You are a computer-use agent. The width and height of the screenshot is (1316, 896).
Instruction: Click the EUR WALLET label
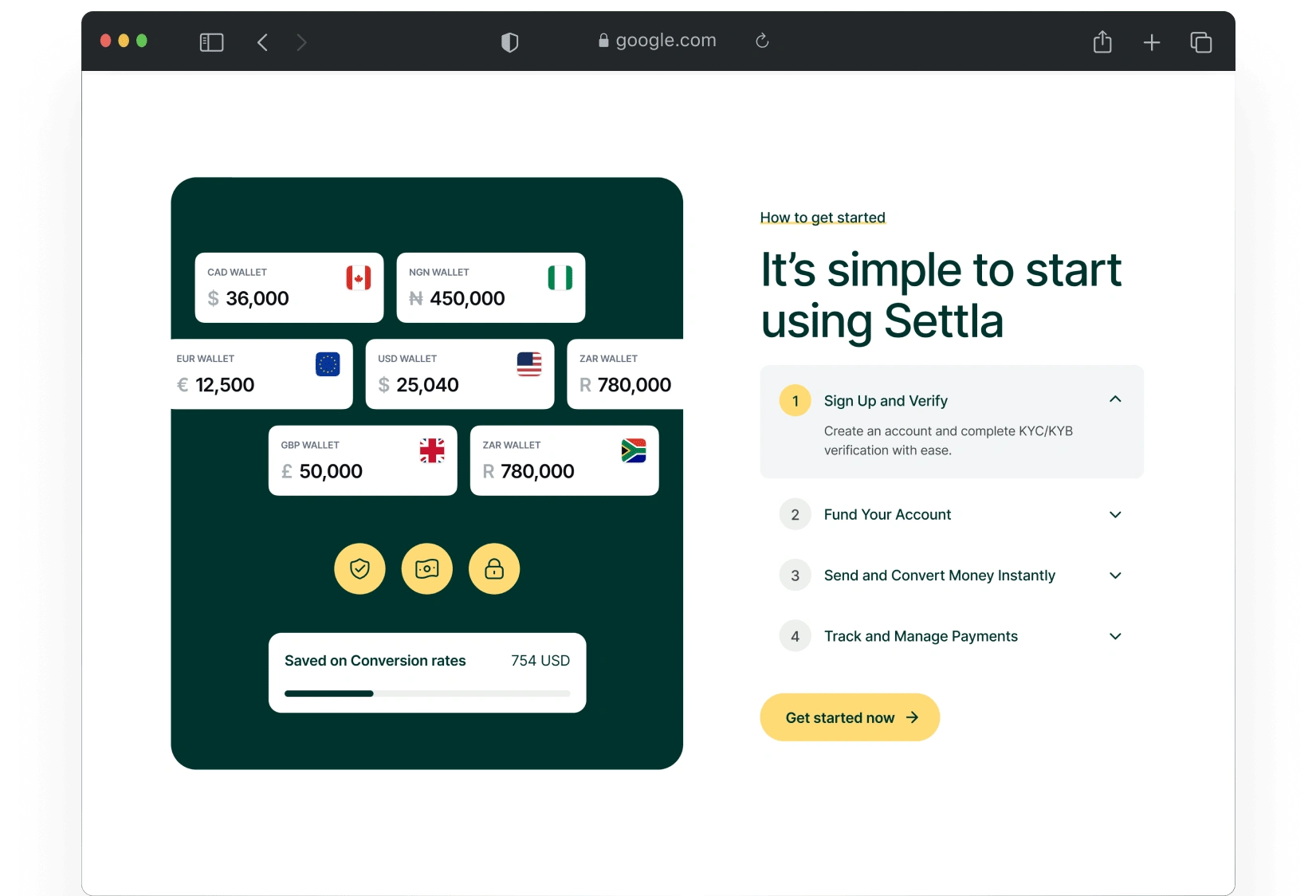(205, 359)
